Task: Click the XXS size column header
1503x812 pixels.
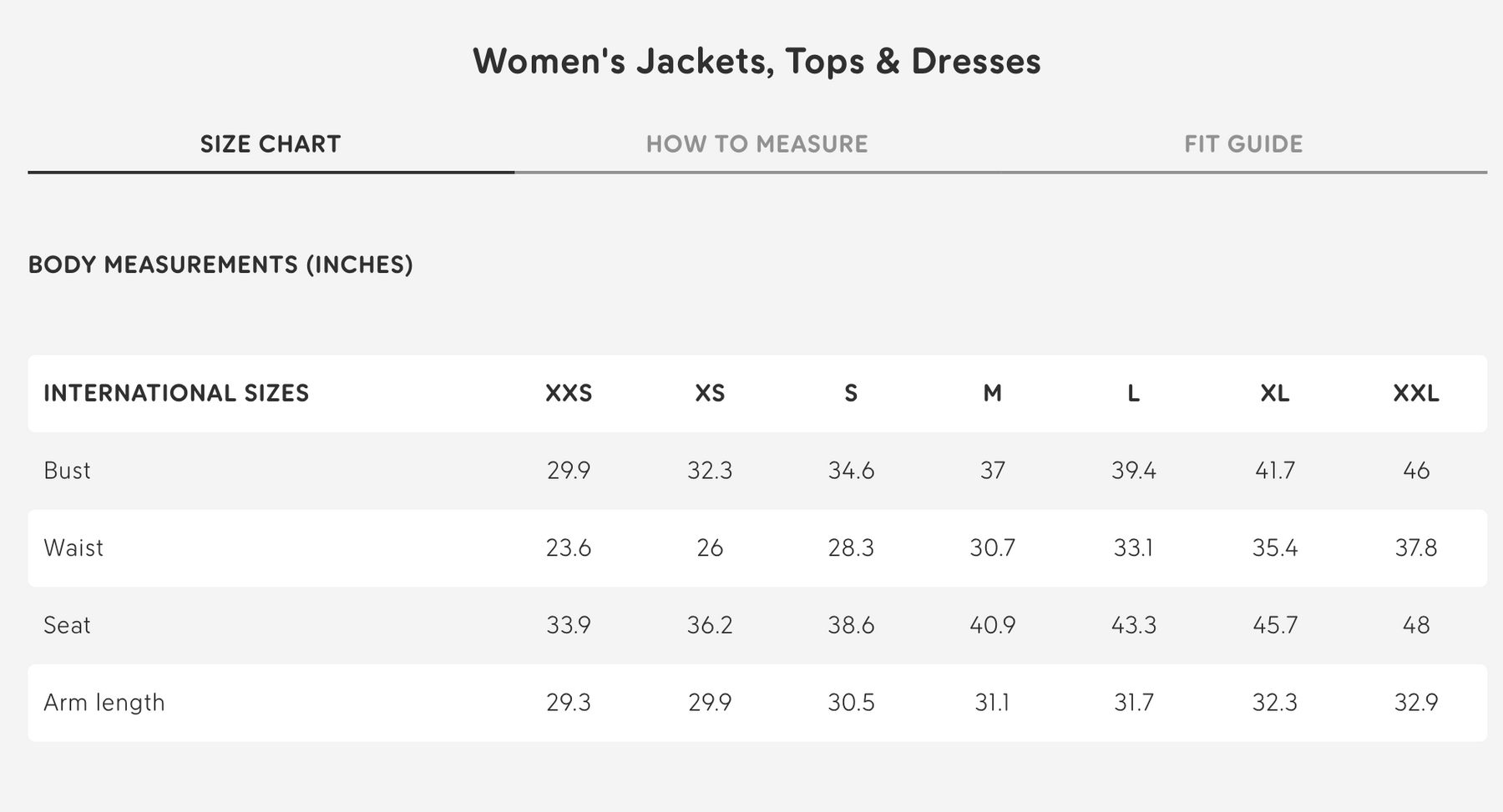Action: click(x=569, y=393)
